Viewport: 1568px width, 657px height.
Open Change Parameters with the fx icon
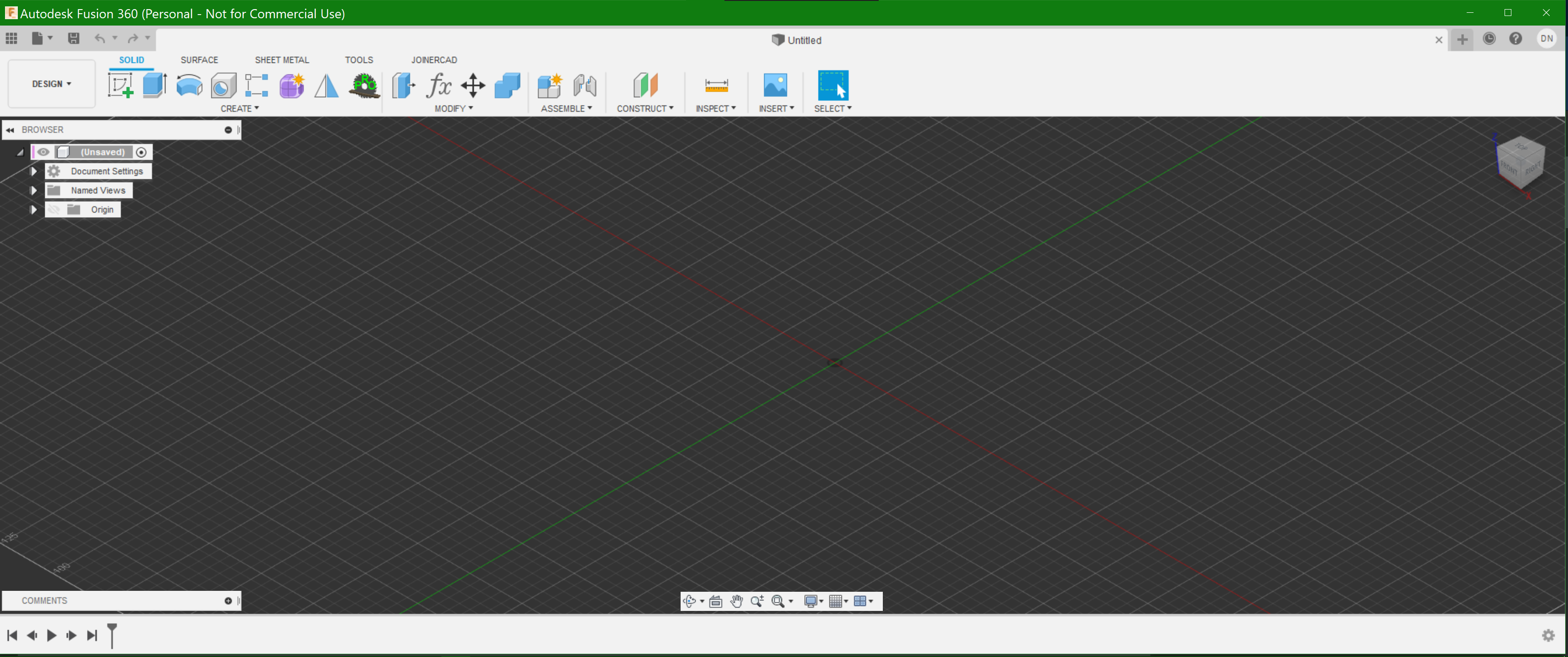[438, 85]
